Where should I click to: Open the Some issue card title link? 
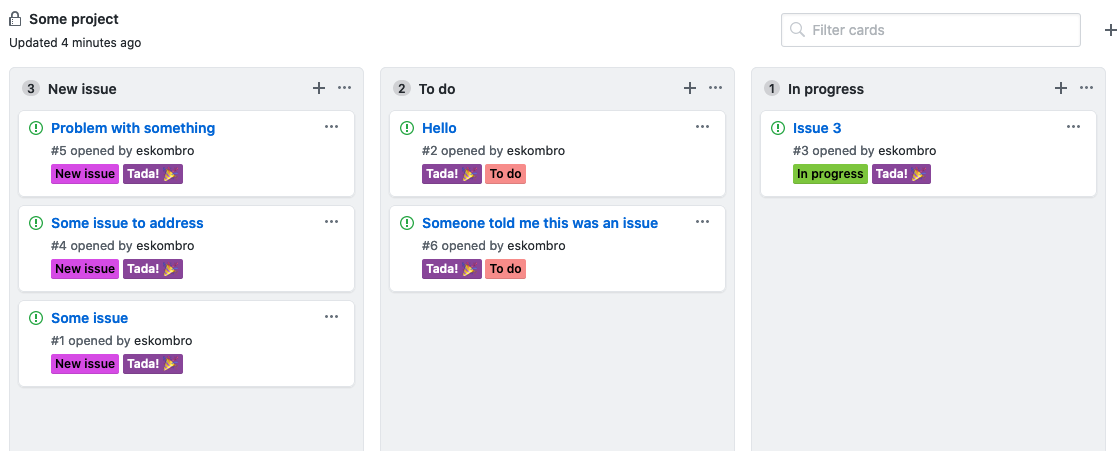pos(90,318)
